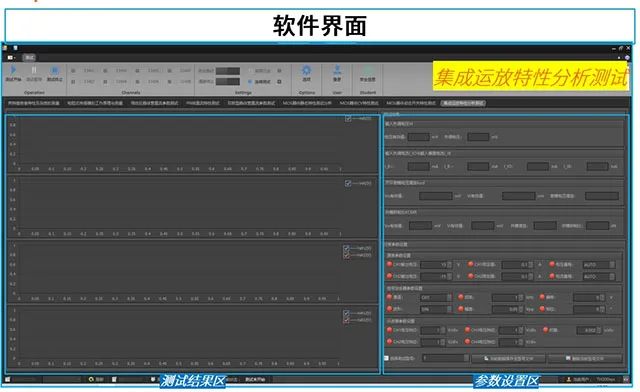Click the first input field in parameter panel
The image size is (640, 392).
(418, 137)
